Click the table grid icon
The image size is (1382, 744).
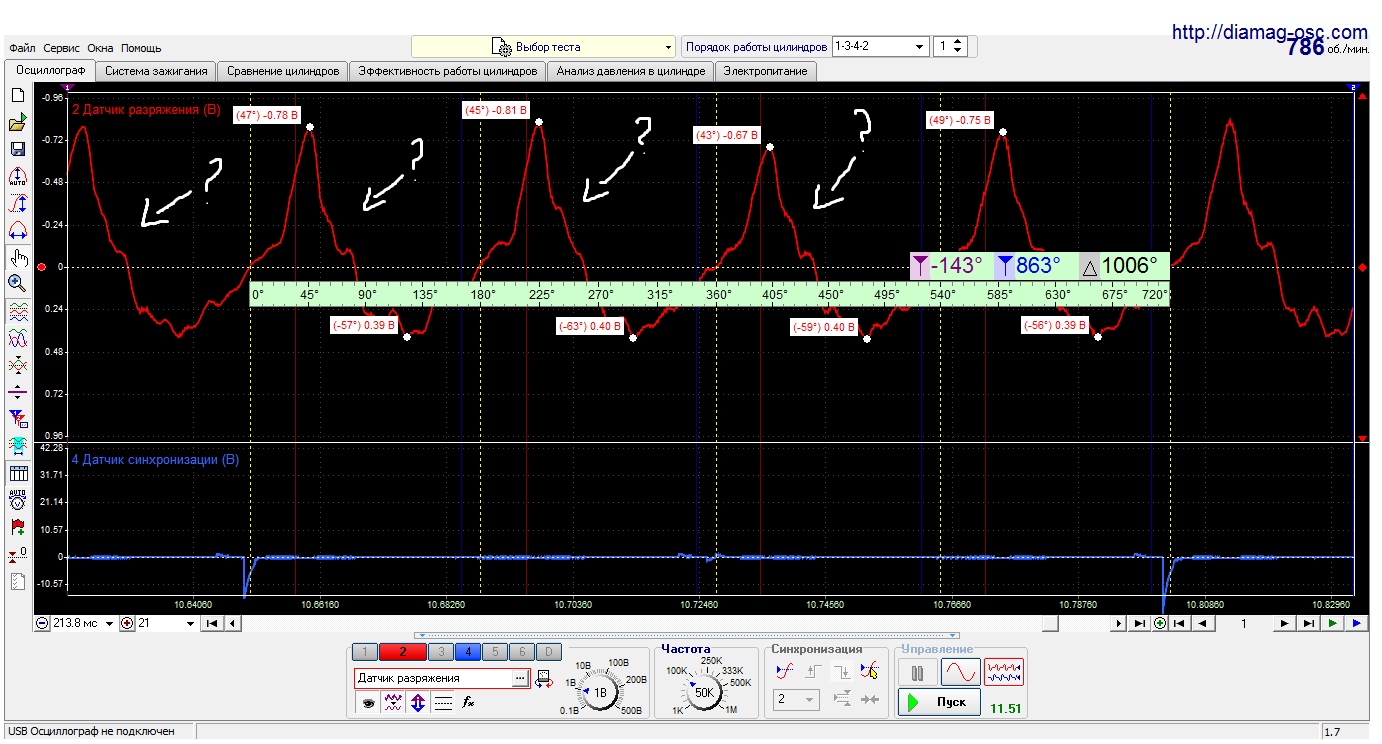coord(17,474)
